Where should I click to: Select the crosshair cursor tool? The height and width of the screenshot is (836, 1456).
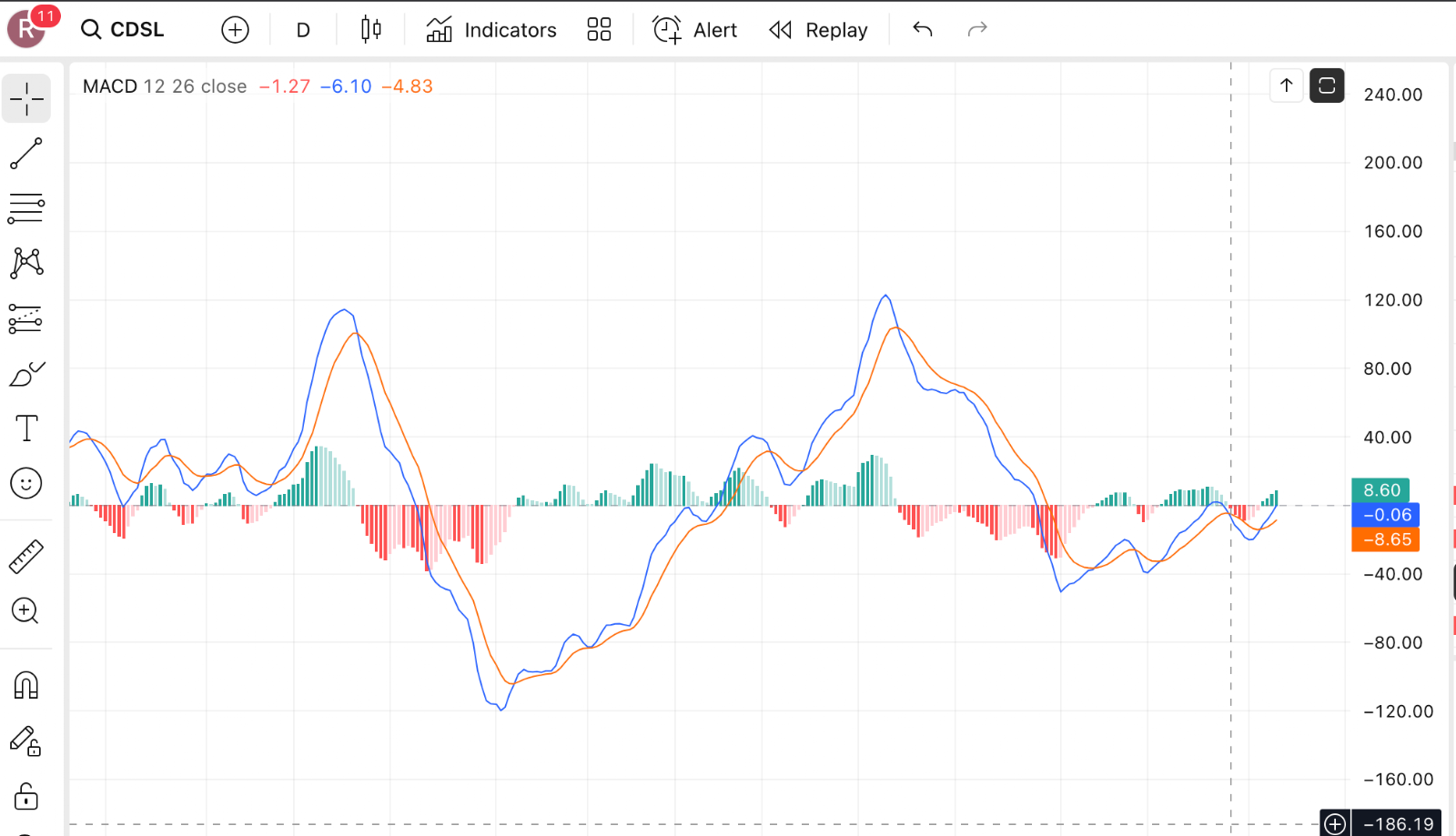tap(26, 98)
